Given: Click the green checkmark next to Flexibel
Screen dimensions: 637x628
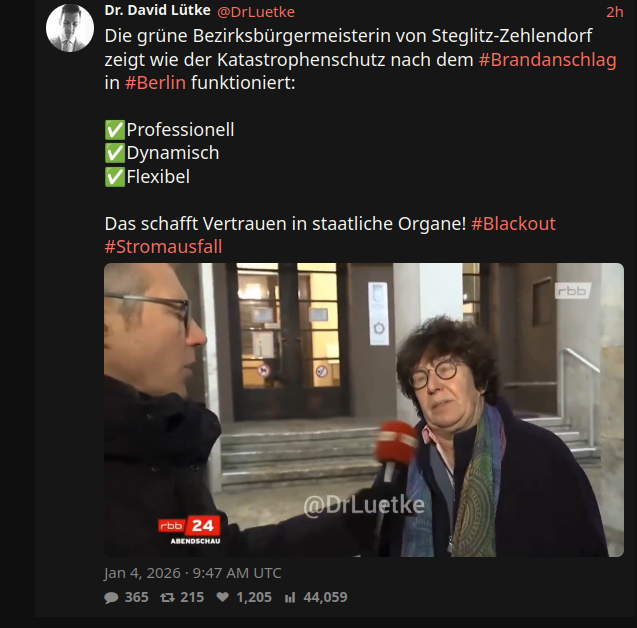Looking at the screenshot, I should click(x=115, y=177).
